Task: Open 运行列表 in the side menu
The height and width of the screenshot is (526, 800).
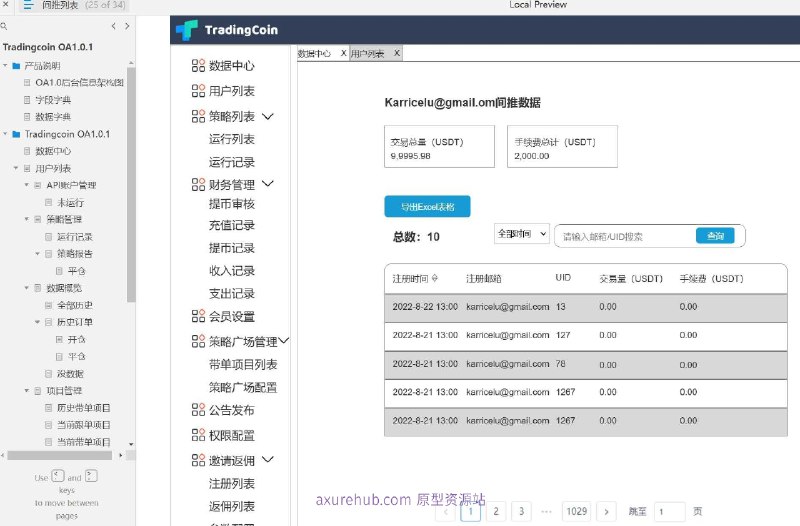Action: tap(232, 139)
